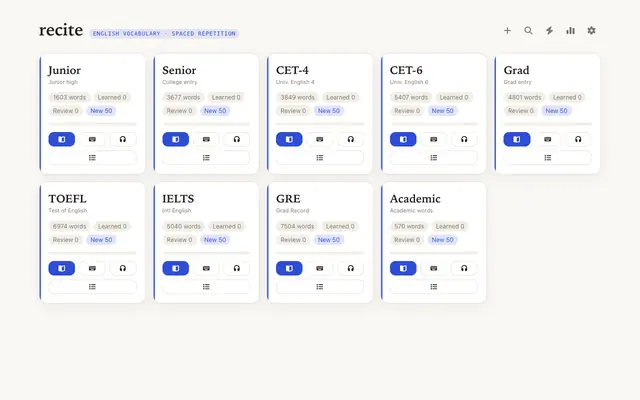The image size is (640, 400).
Task: Click headphones icon on IELTS deck
Action: (237, 268)
